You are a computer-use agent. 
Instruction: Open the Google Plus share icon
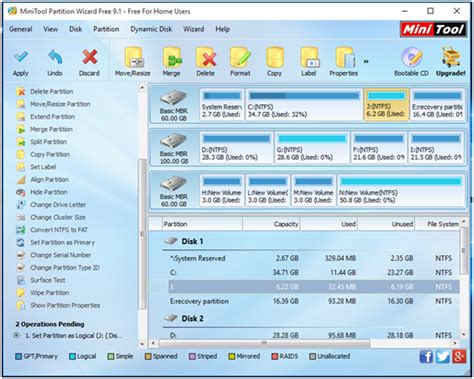[459, 357]
